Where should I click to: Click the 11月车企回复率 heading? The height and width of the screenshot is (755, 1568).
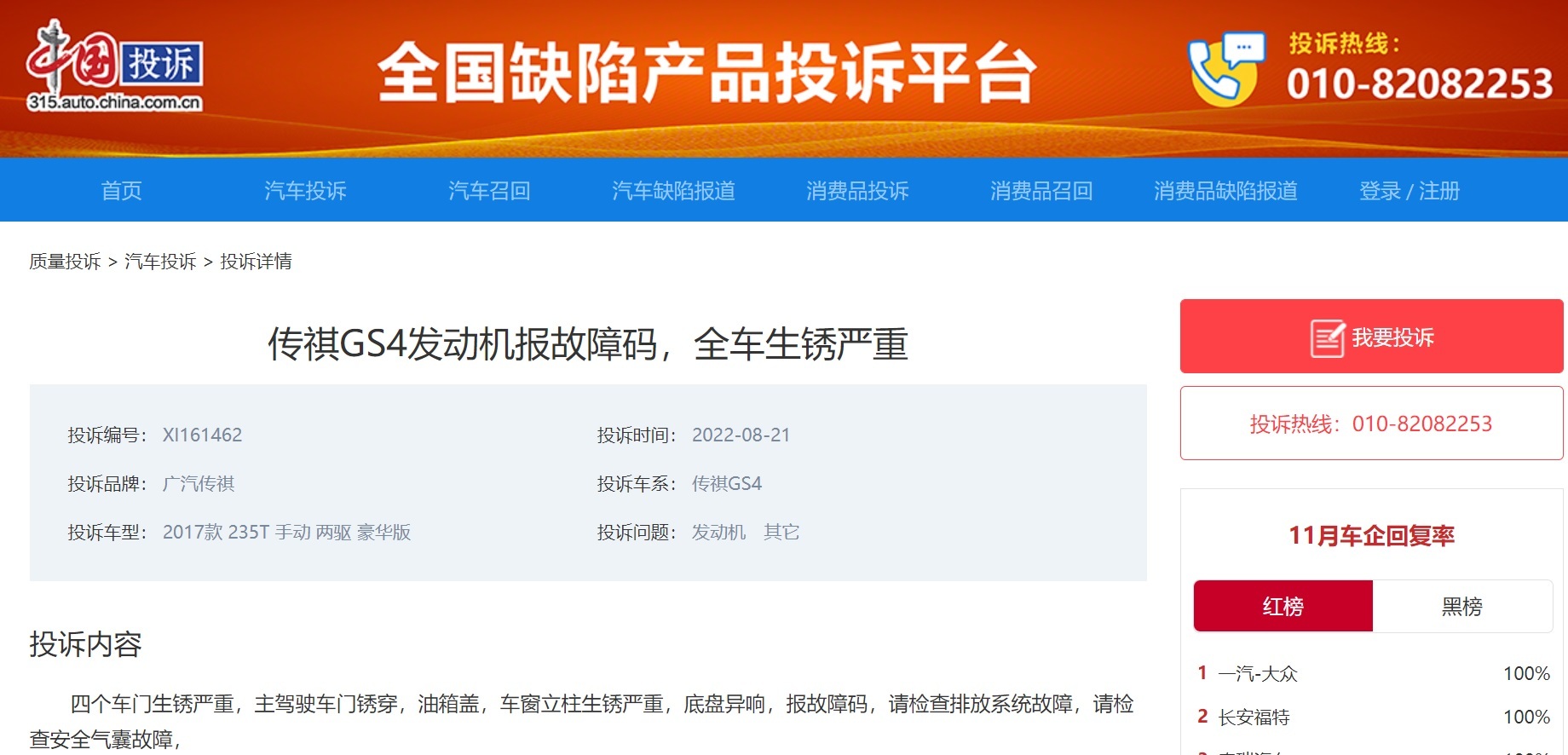tap(1371, 536)
